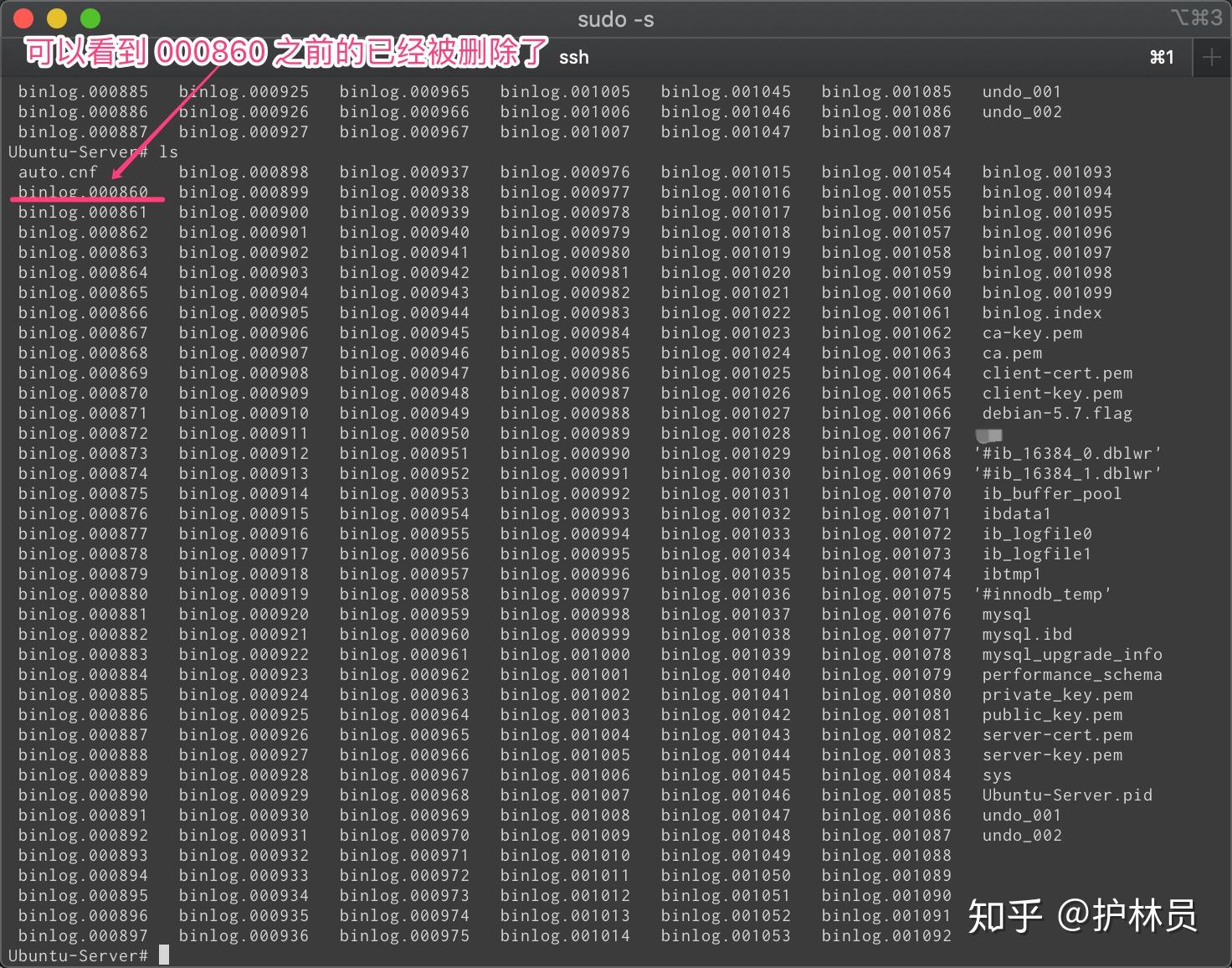Click the sudo -s window title
This screenshot has width=1232, height=968.
pyautogui.click(x=615, y=18)
